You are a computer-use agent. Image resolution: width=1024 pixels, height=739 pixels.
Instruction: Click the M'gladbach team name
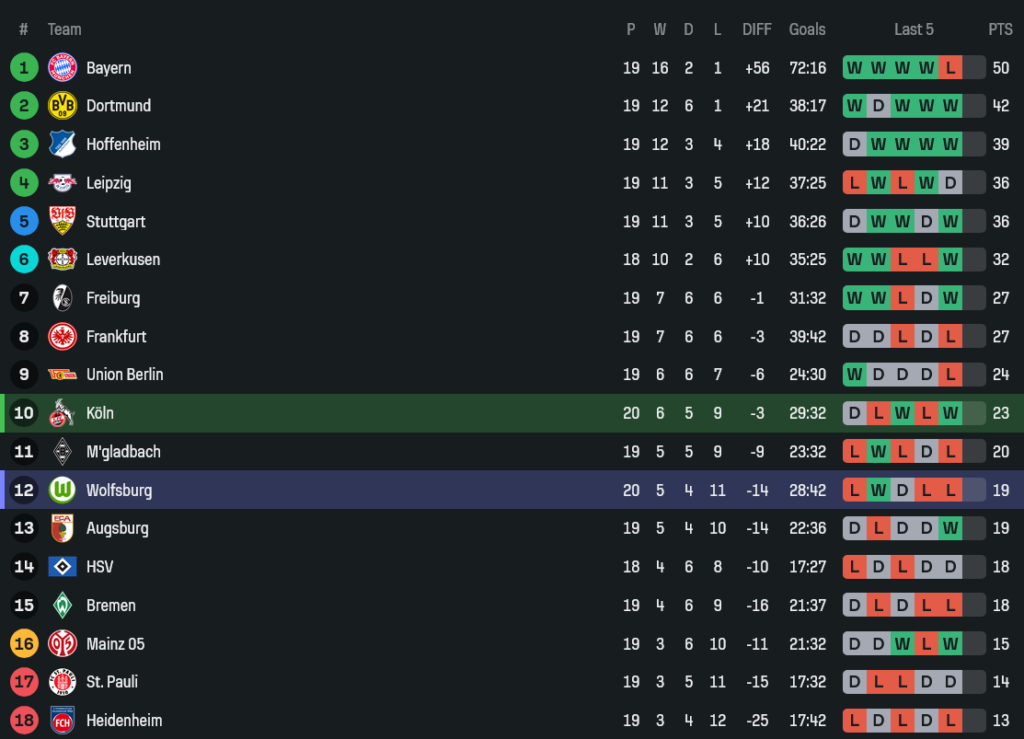(123, 452)
